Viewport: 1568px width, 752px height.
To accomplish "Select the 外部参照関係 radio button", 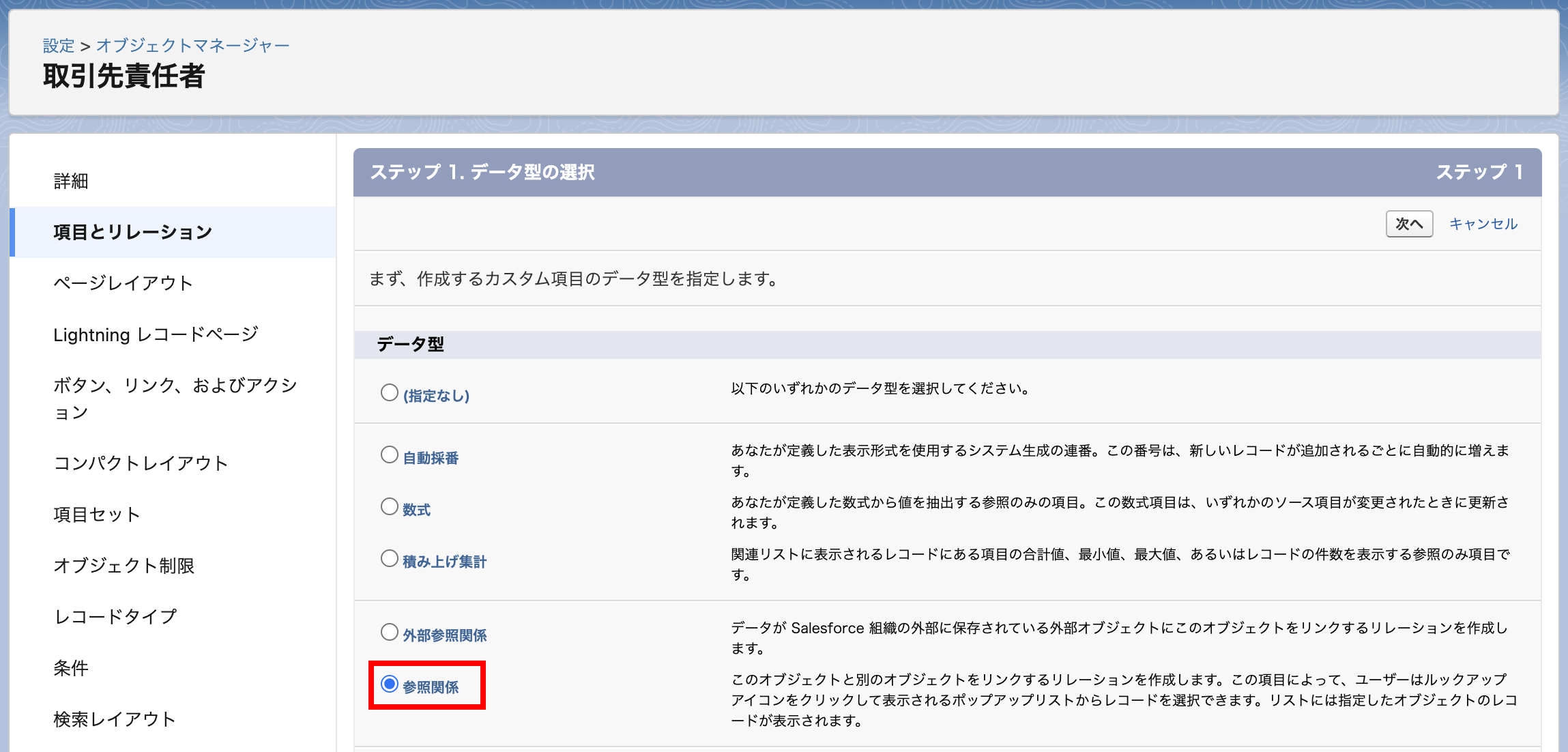I will click(x=390, y=632).
